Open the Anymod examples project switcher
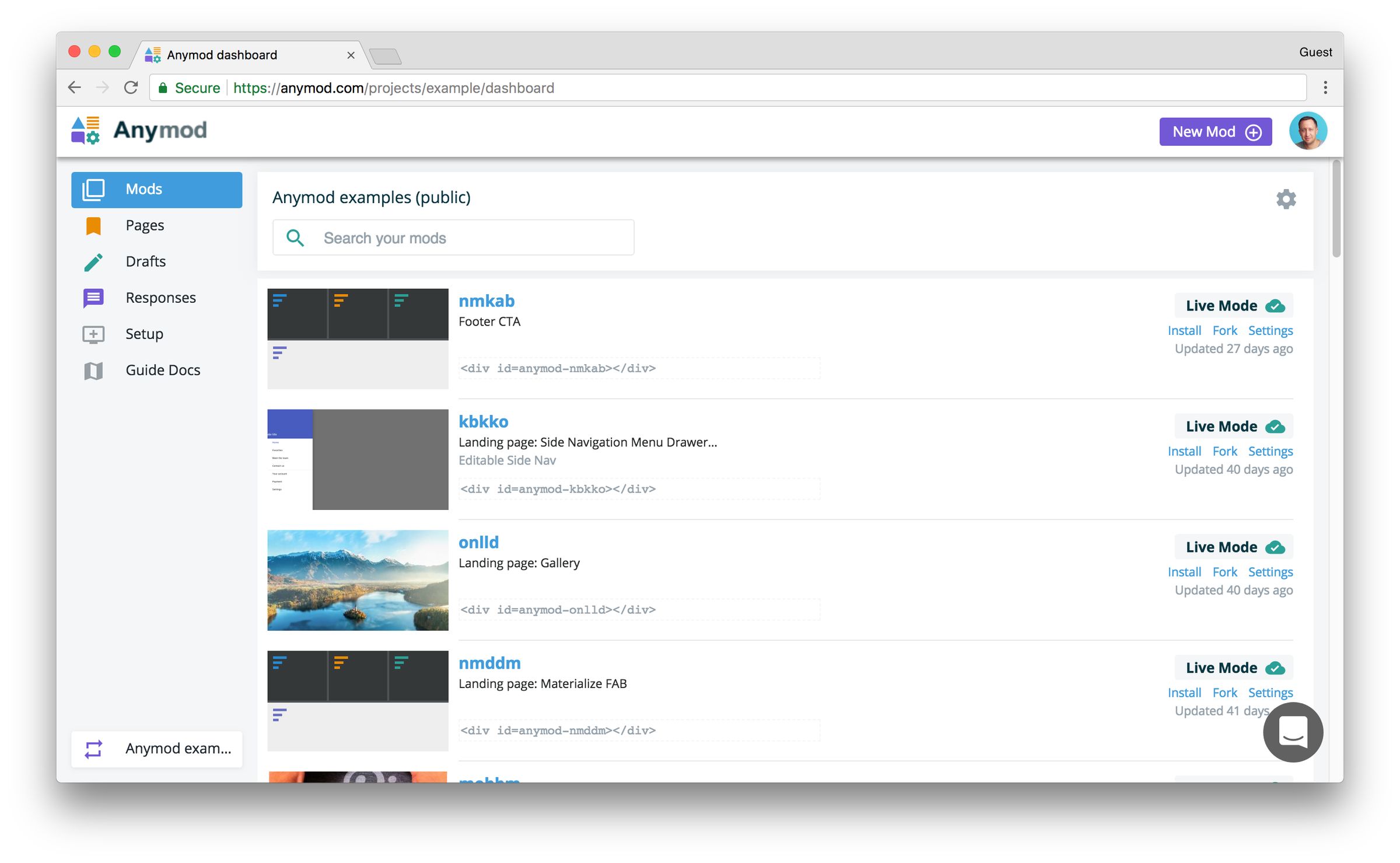1400x863 pixels. coord(156,749)
